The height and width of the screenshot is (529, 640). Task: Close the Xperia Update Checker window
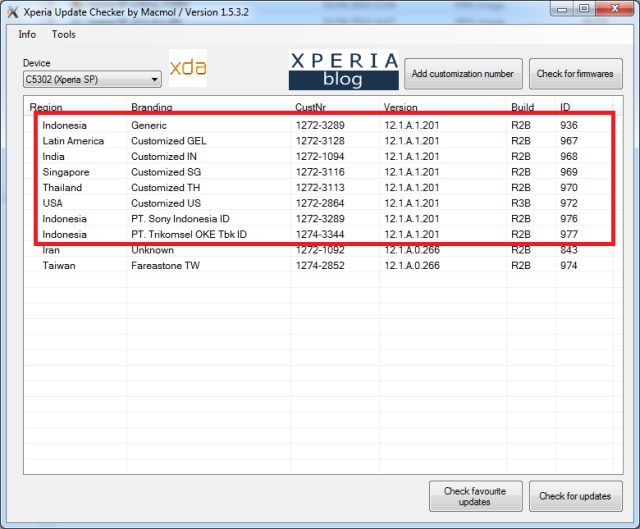[x=615, y=9]
